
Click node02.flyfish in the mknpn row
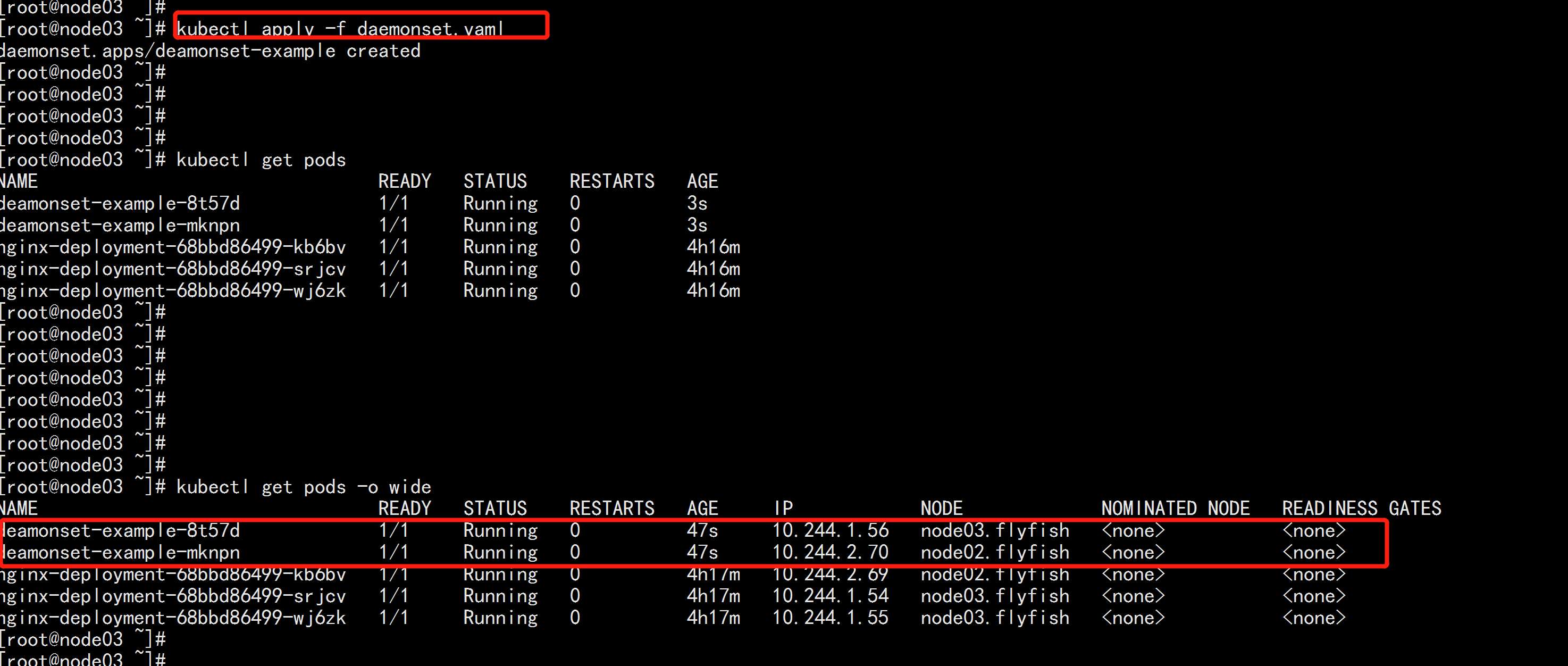coord(995,552)
